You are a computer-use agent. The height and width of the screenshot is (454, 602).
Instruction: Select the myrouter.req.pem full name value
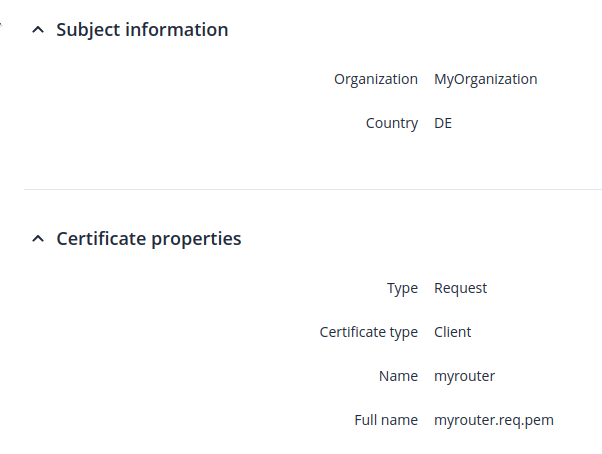pyautogui.click(x=493, y=420)
